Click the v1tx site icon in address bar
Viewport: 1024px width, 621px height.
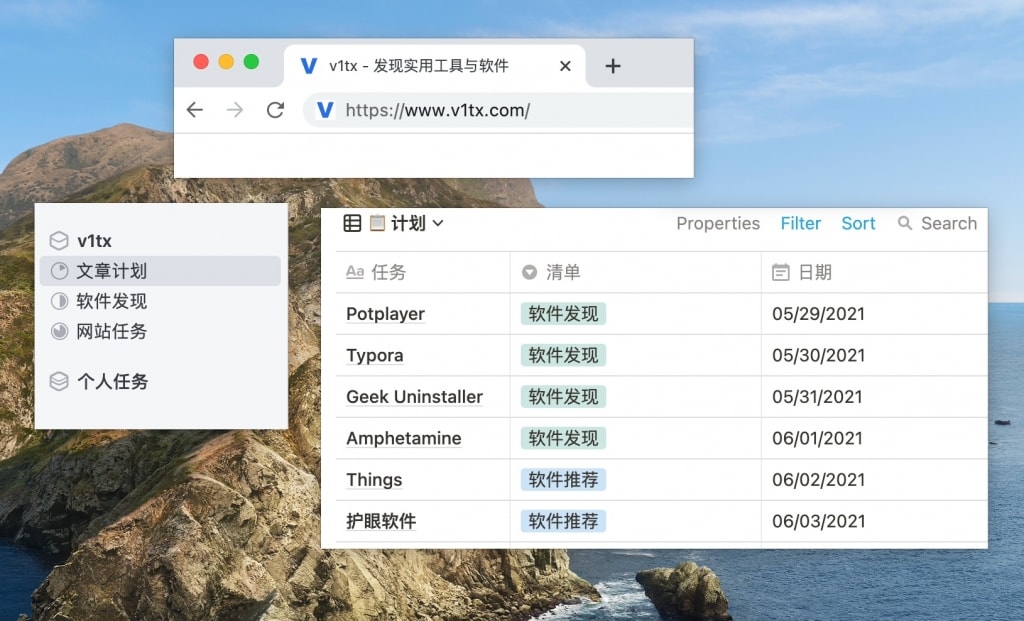[x=325, y=110]
